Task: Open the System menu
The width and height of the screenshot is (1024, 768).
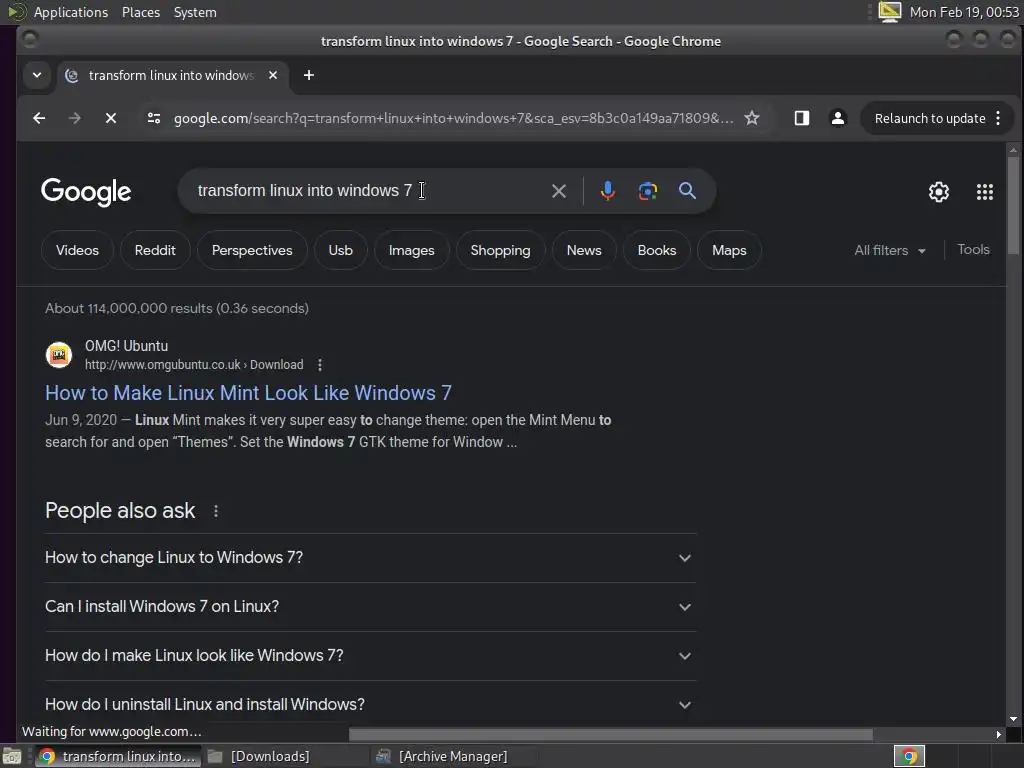Action: (195, 12)
